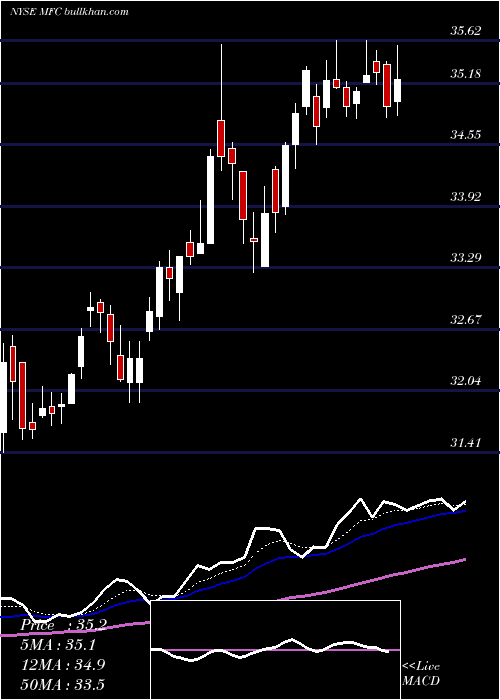Screen dimensions: 500x700
Task: Click the 50MA : 33.5 readout
Action: [62, 684]
